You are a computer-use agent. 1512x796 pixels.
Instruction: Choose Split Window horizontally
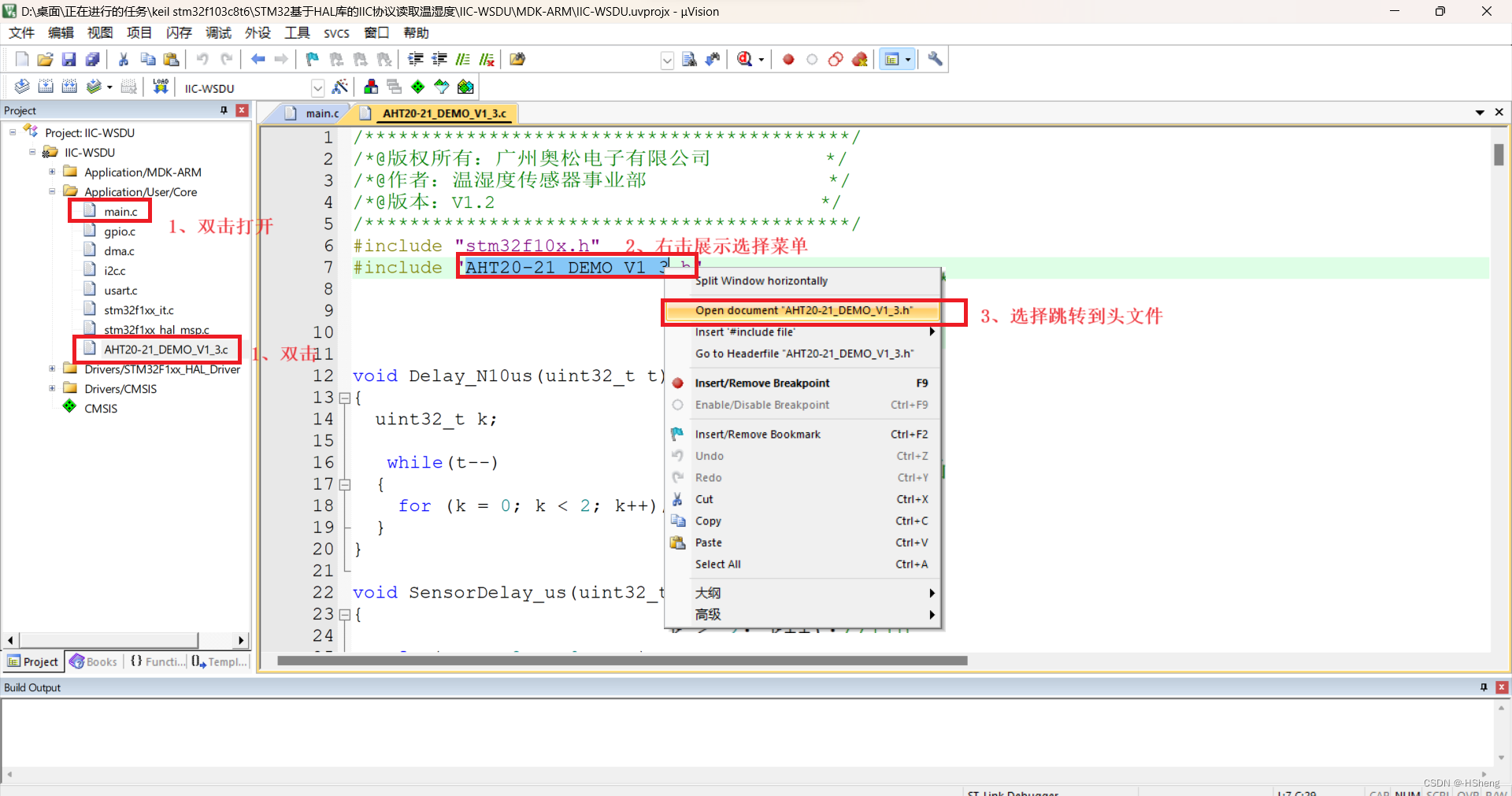pyautogui.click(x=803, y=281)
